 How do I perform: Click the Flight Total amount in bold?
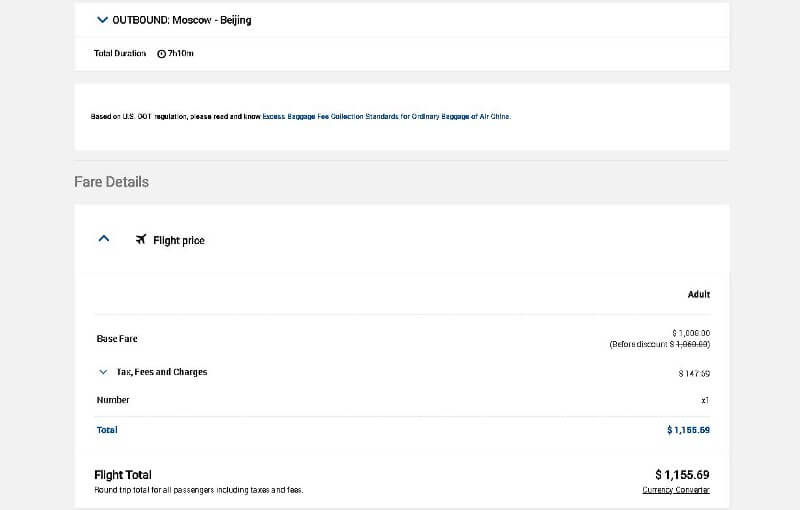click(682, 475)
